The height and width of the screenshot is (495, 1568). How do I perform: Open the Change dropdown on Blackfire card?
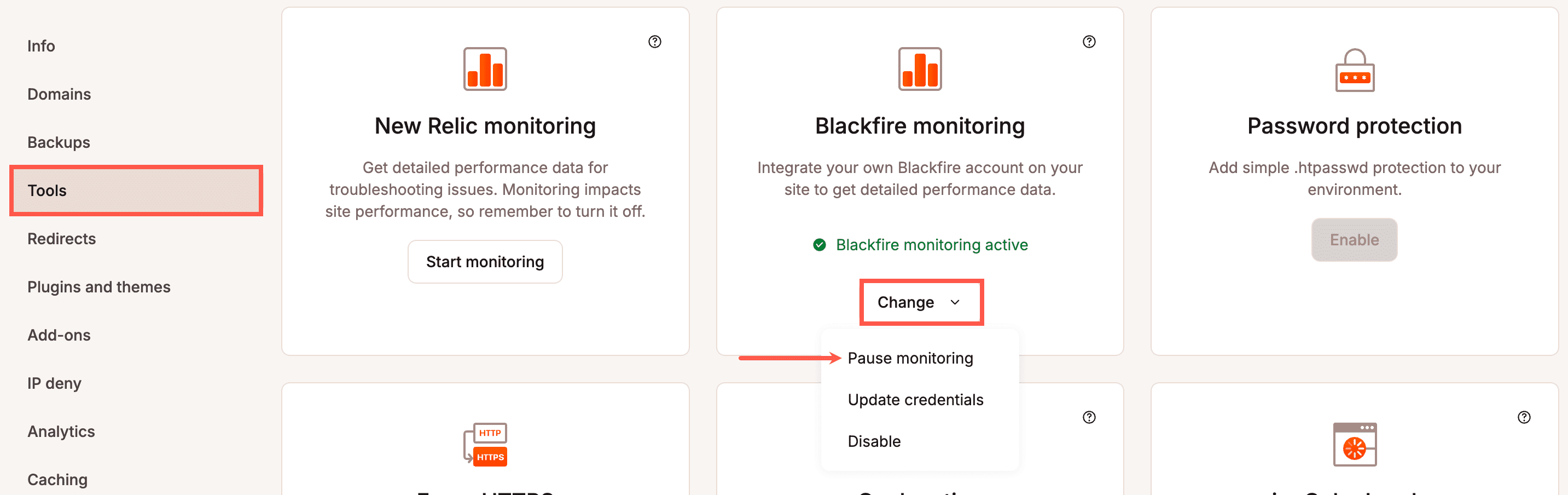(920, 301)
